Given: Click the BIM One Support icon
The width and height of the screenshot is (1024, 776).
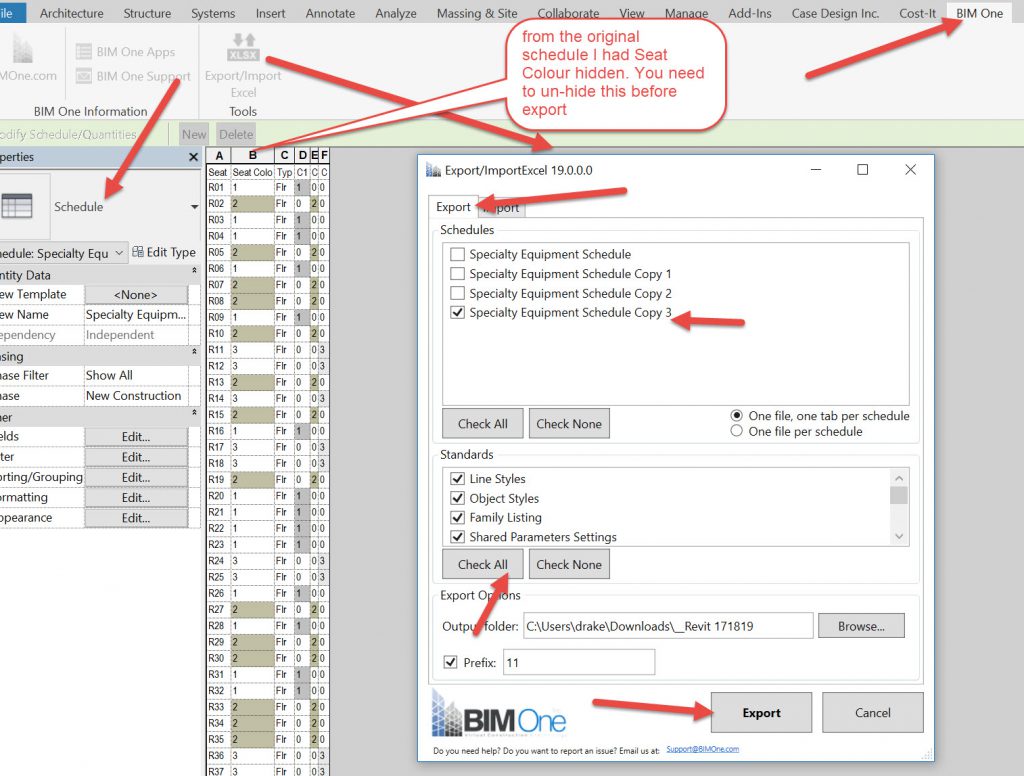Looking at the screenshot, I should [84, 76].
